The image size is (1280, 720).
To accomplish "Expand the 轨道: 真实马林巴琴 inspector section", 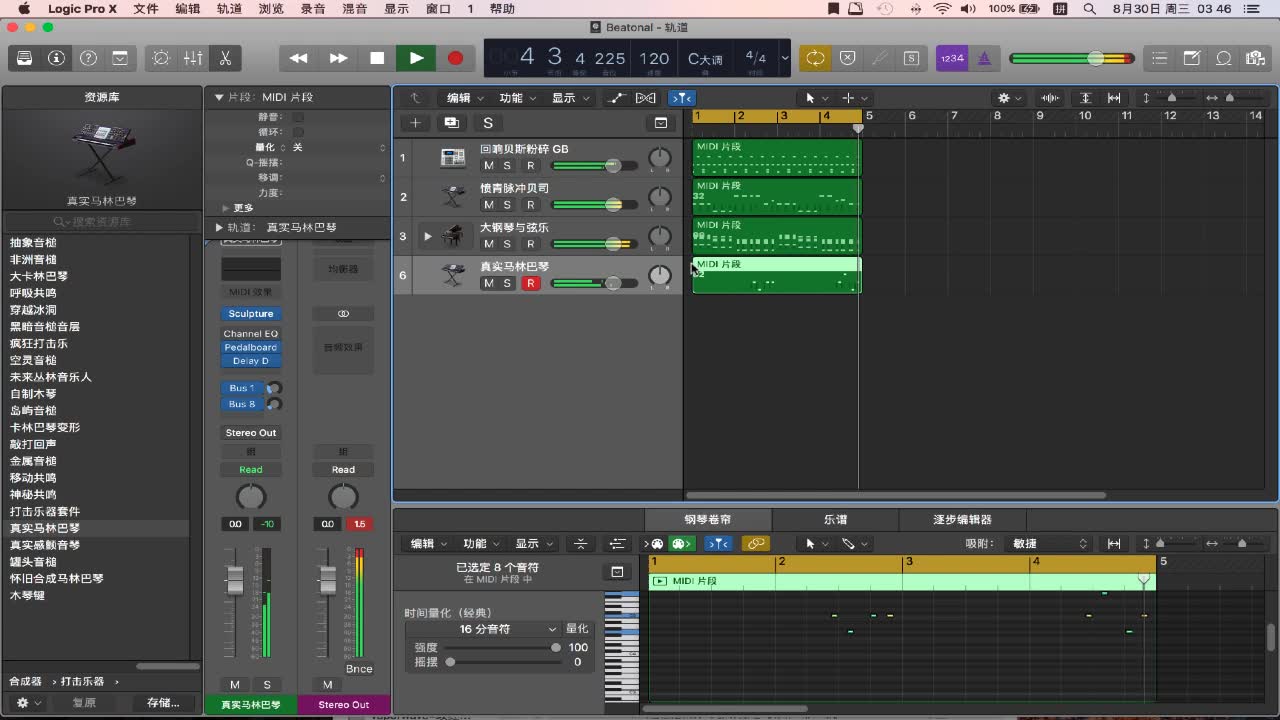I will 219,228.
